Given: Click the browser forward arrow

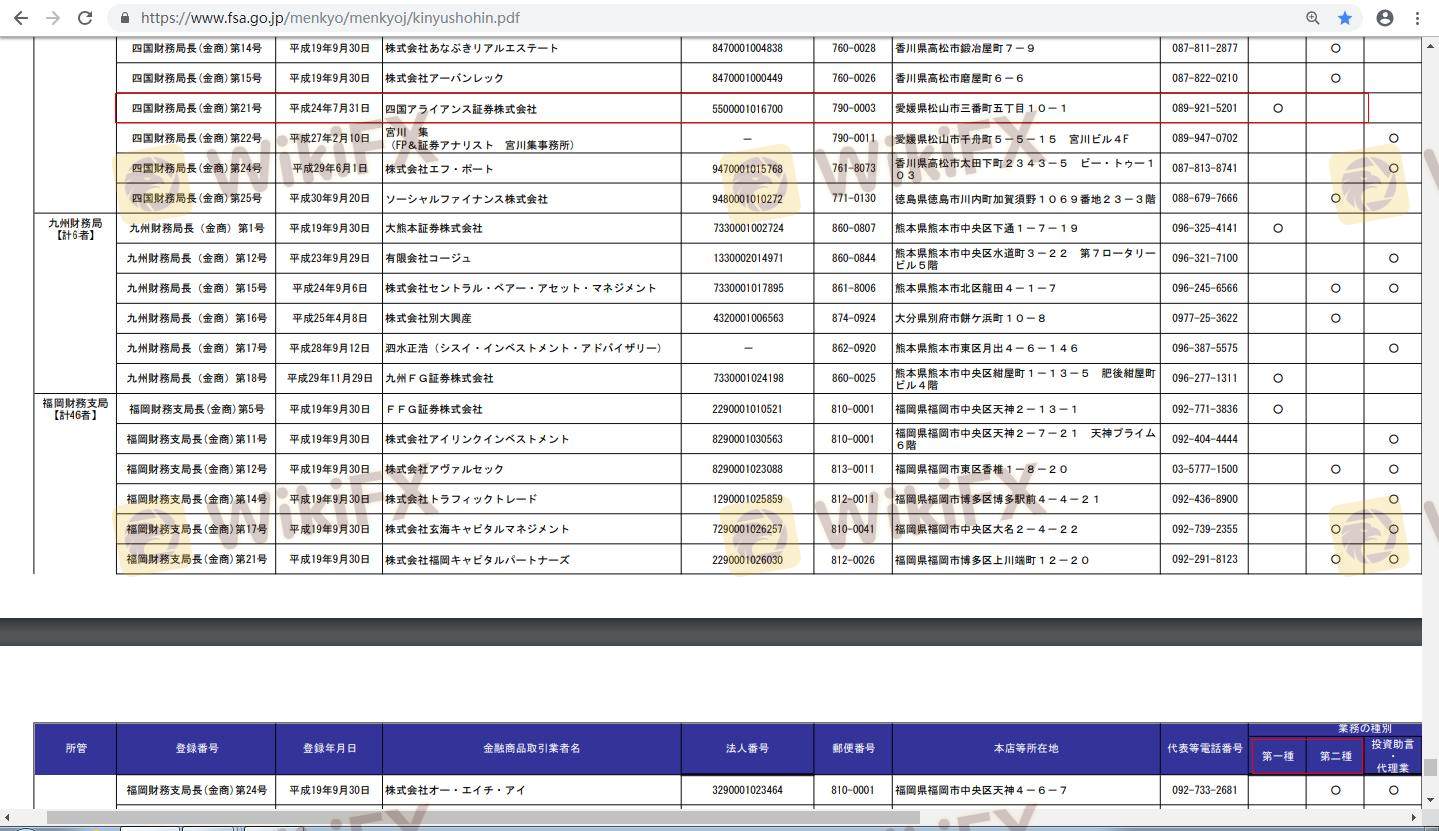Looking at the screenshot, I should click(53, 18).
